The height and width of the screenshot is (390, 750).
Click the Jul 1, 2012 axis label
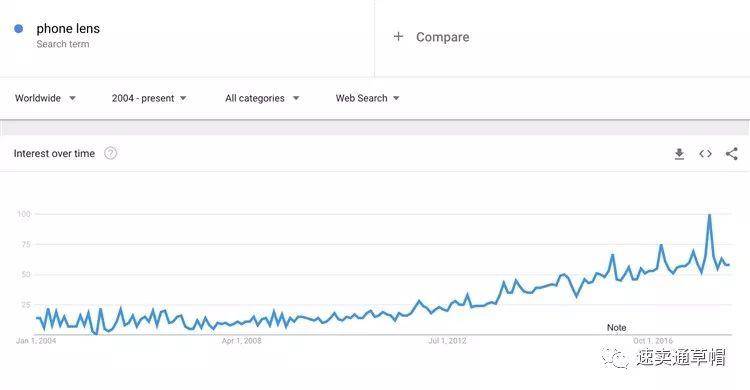coord(447,341)
